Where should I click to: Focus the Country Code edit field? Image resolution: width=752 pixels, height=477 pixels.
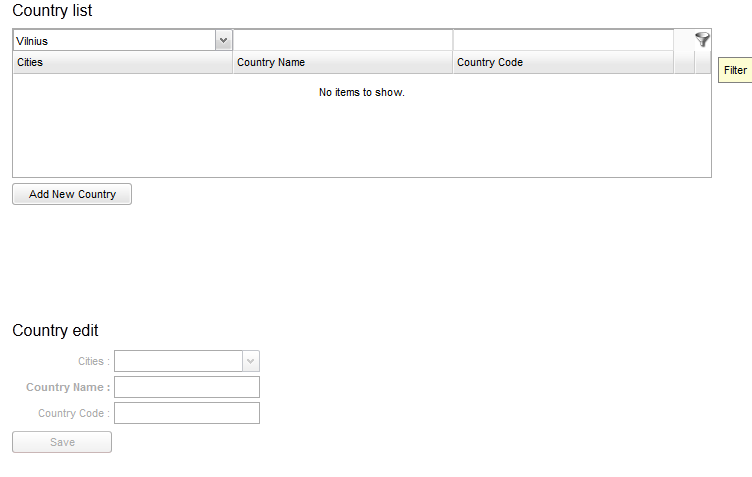(x=187, y=413)
